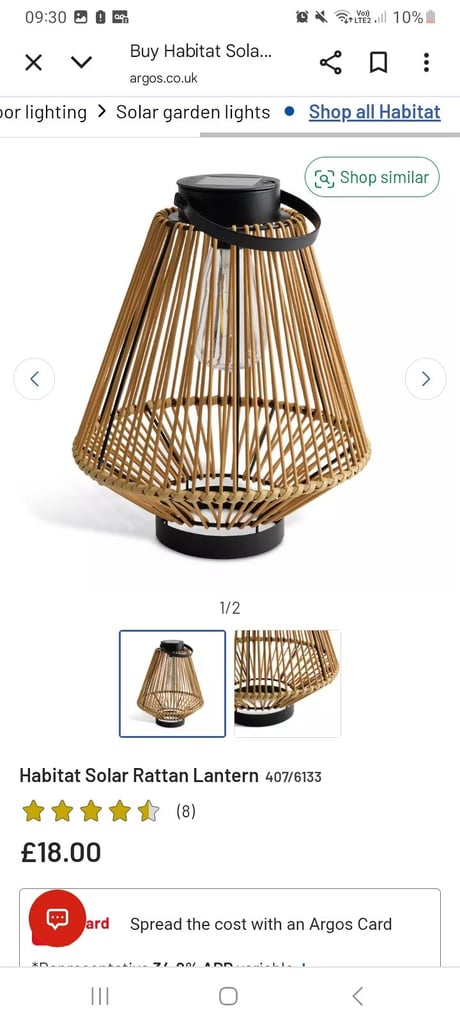Tap the share icon in top bar
This screenshot has width=460, height=1024.
click(x=331, y=63)
